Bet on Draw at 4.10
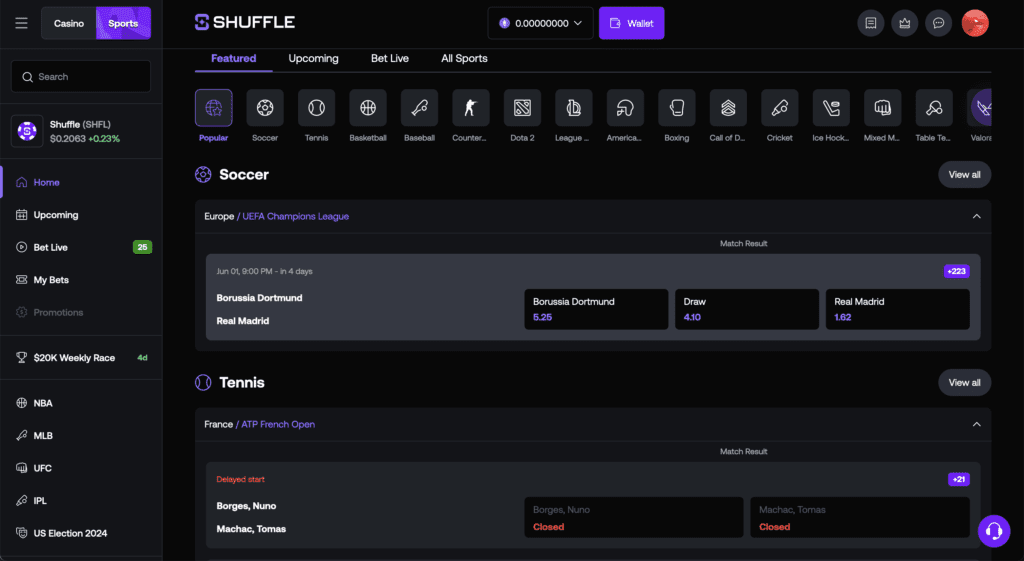 coord(747,309)
